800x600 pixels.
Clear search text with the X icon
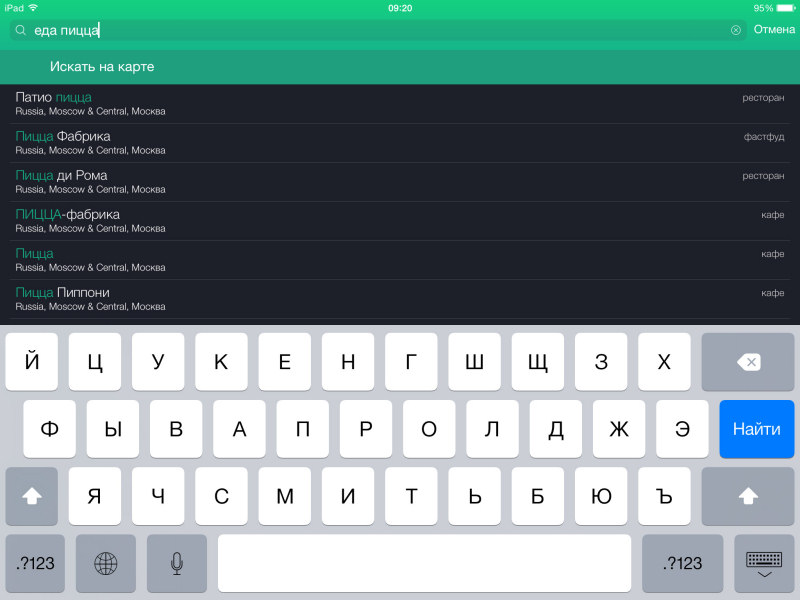pos(736,30)
